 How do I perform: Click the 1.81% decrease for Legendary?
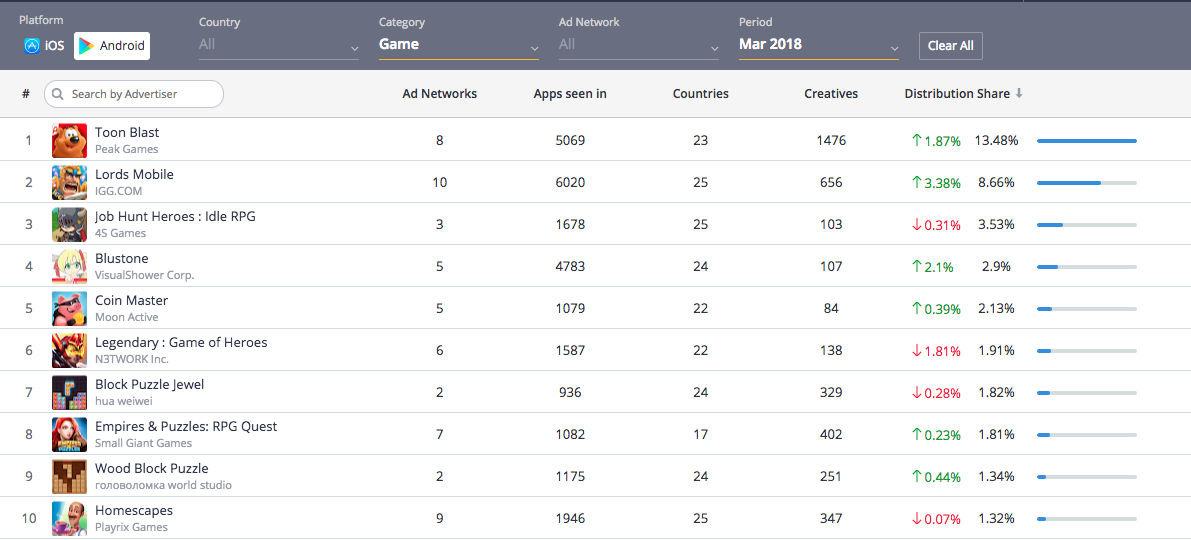point(936,351)
